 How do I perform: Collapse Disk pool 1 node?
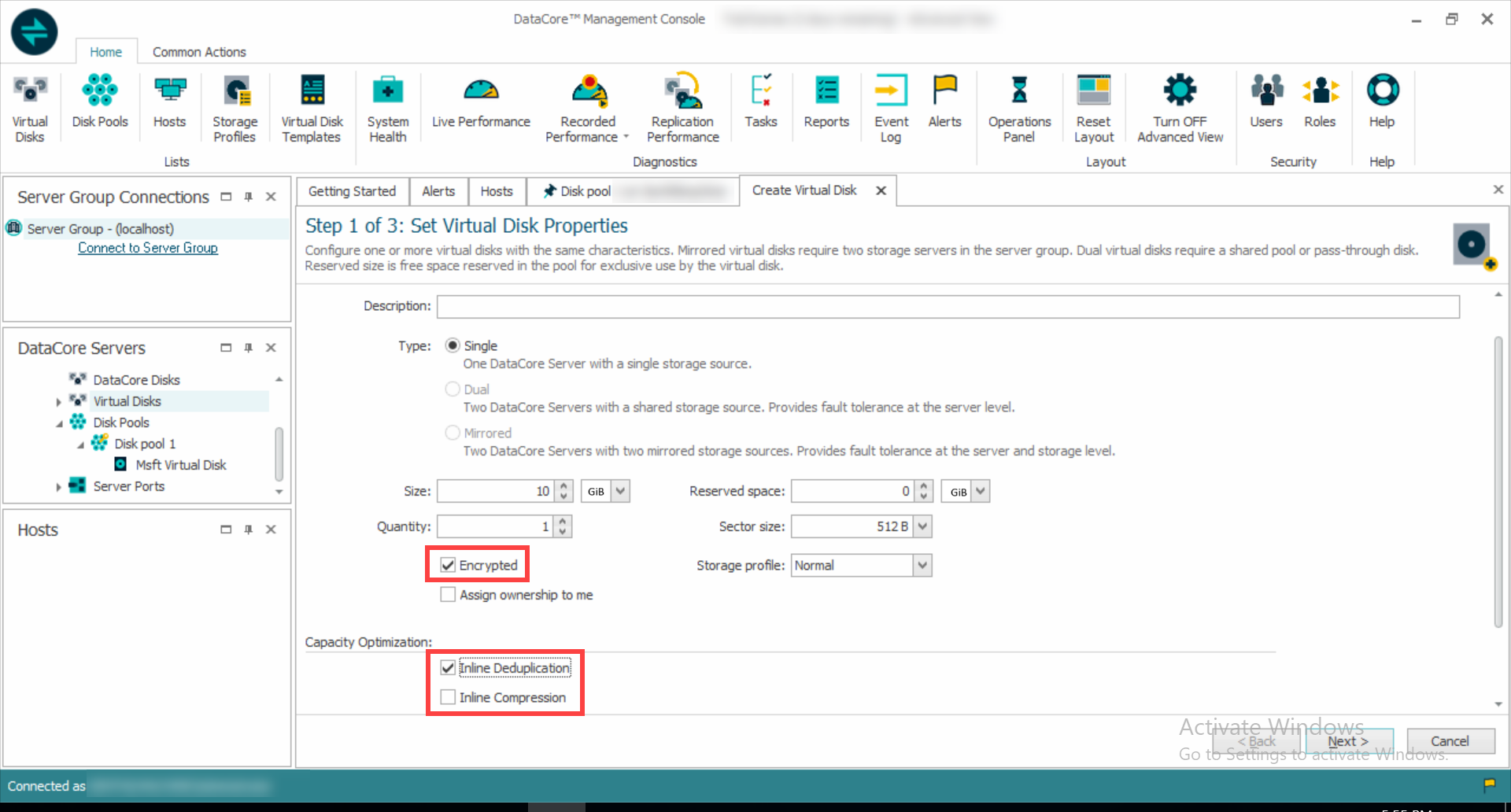[x=80, y=445]
